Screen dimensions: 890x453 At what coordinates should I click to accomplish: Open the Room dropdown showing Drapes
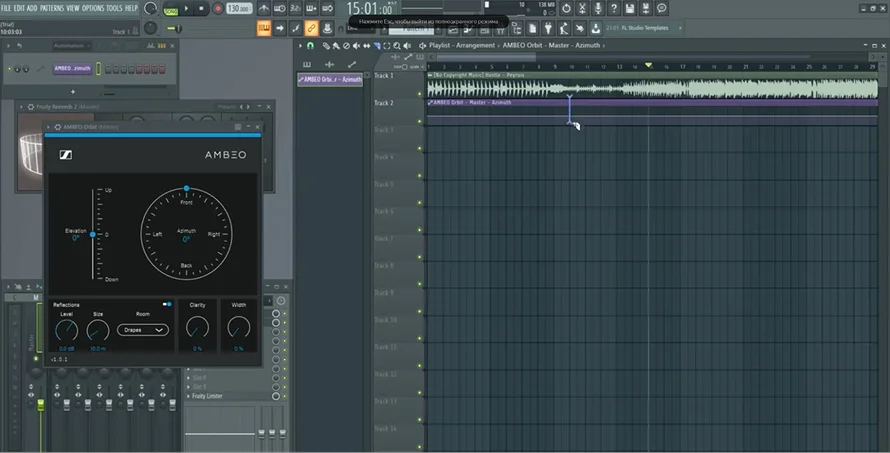point(142,329)
